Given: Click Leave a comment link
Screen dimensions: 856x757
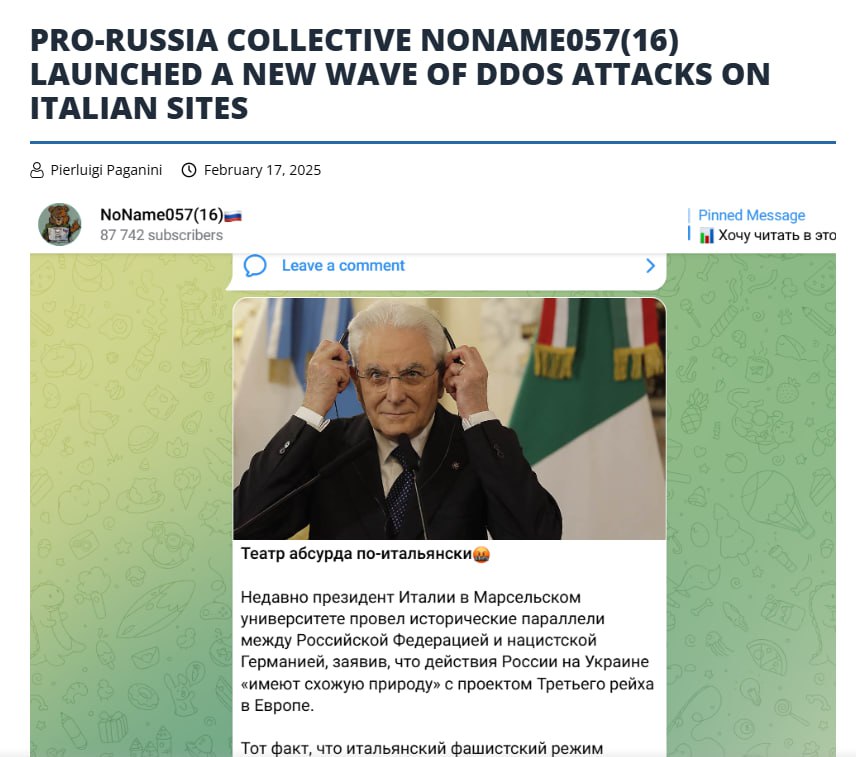Looking at the screenshot, I should pyautogui.click(x=343, y=266).
